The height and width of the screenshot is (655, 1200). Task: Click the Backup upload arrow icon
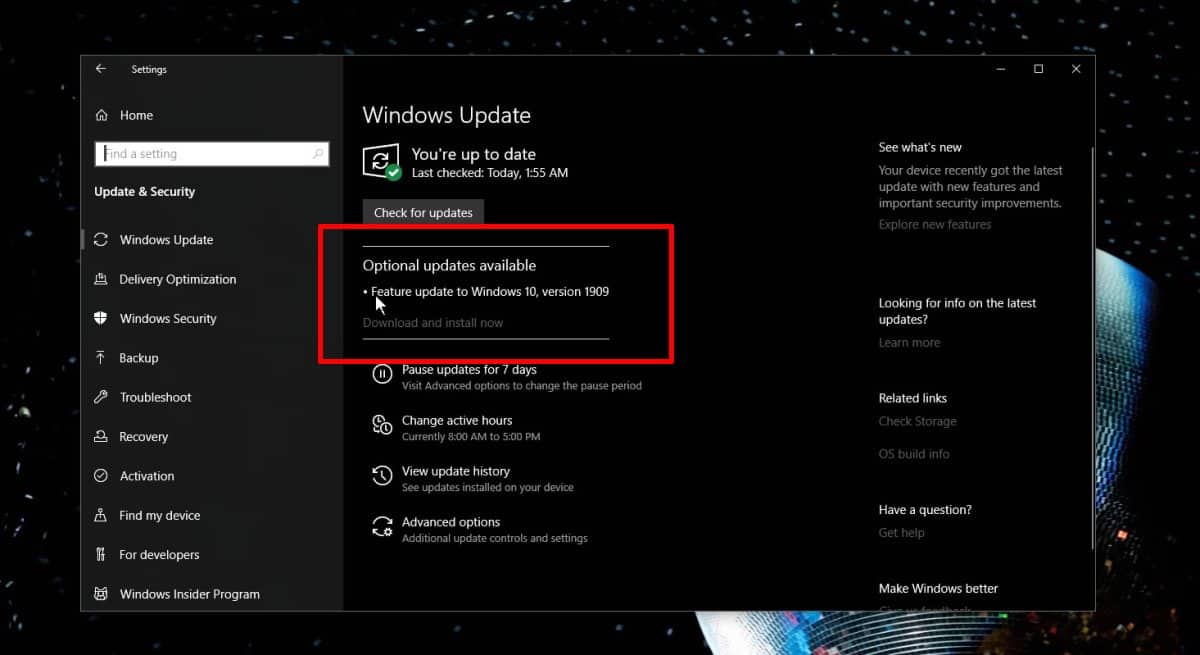tap(101, 358)
